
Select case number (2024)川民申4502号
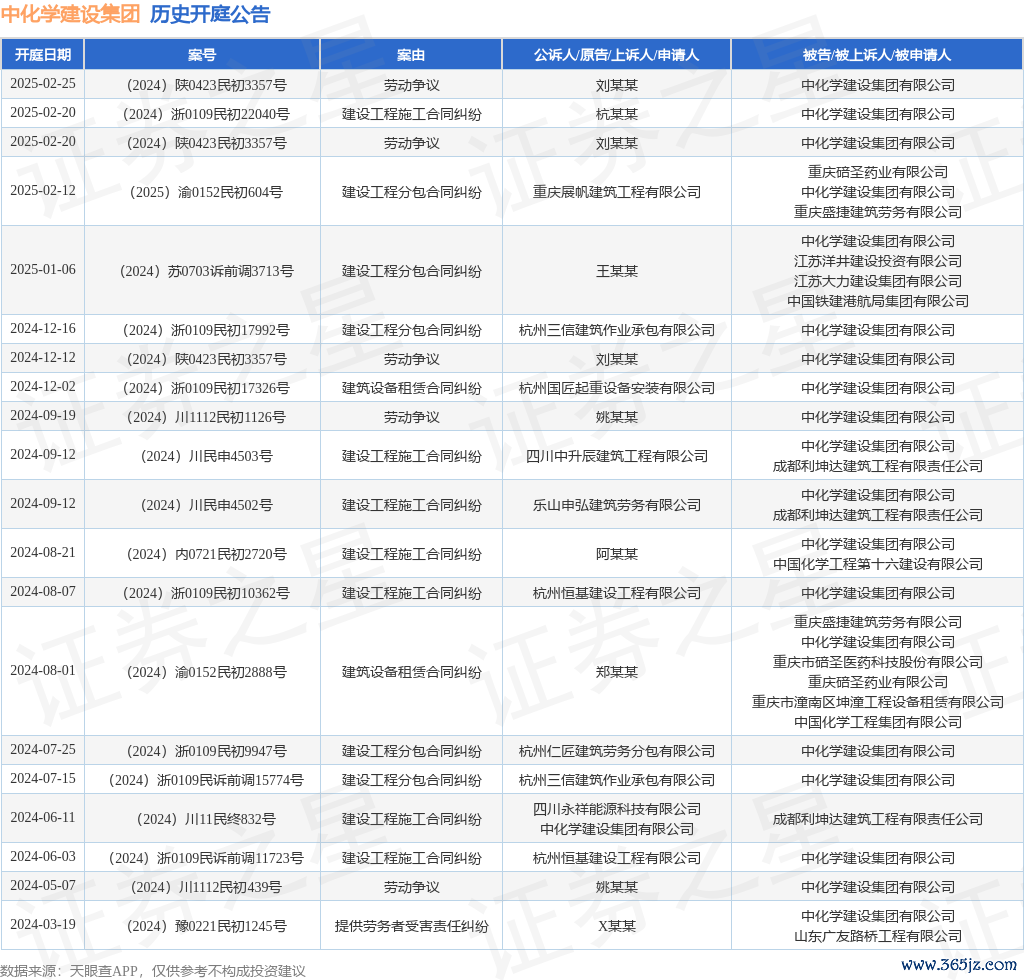point(206,505)
